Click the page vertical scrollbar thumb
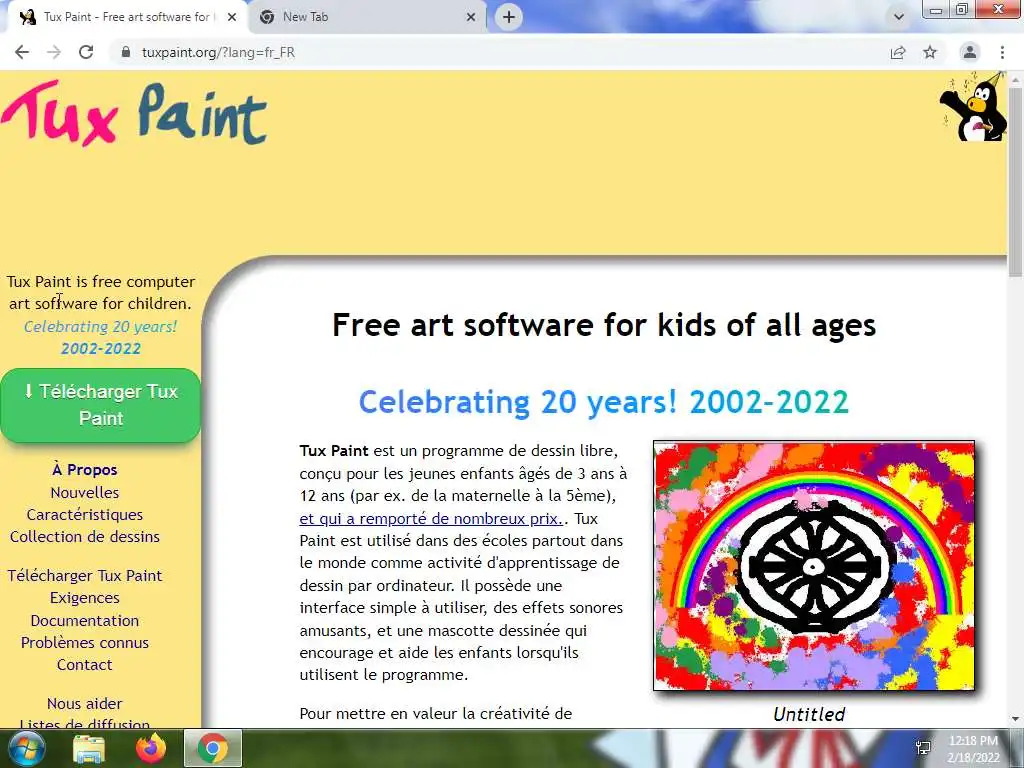 (x=1016, y=180)
